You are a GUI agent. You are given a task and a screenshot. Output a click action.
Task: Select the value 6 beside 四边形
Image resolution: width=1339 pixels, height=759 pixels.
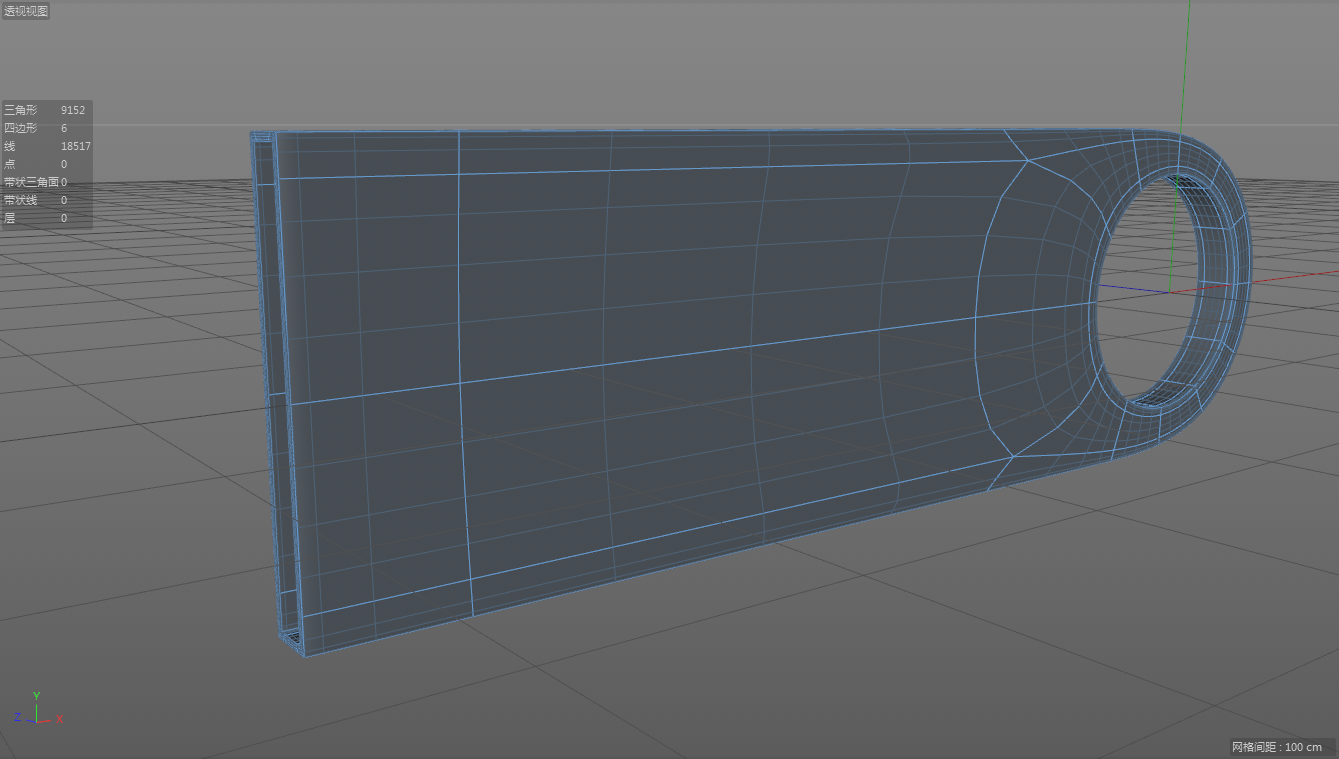pos(64,128)
